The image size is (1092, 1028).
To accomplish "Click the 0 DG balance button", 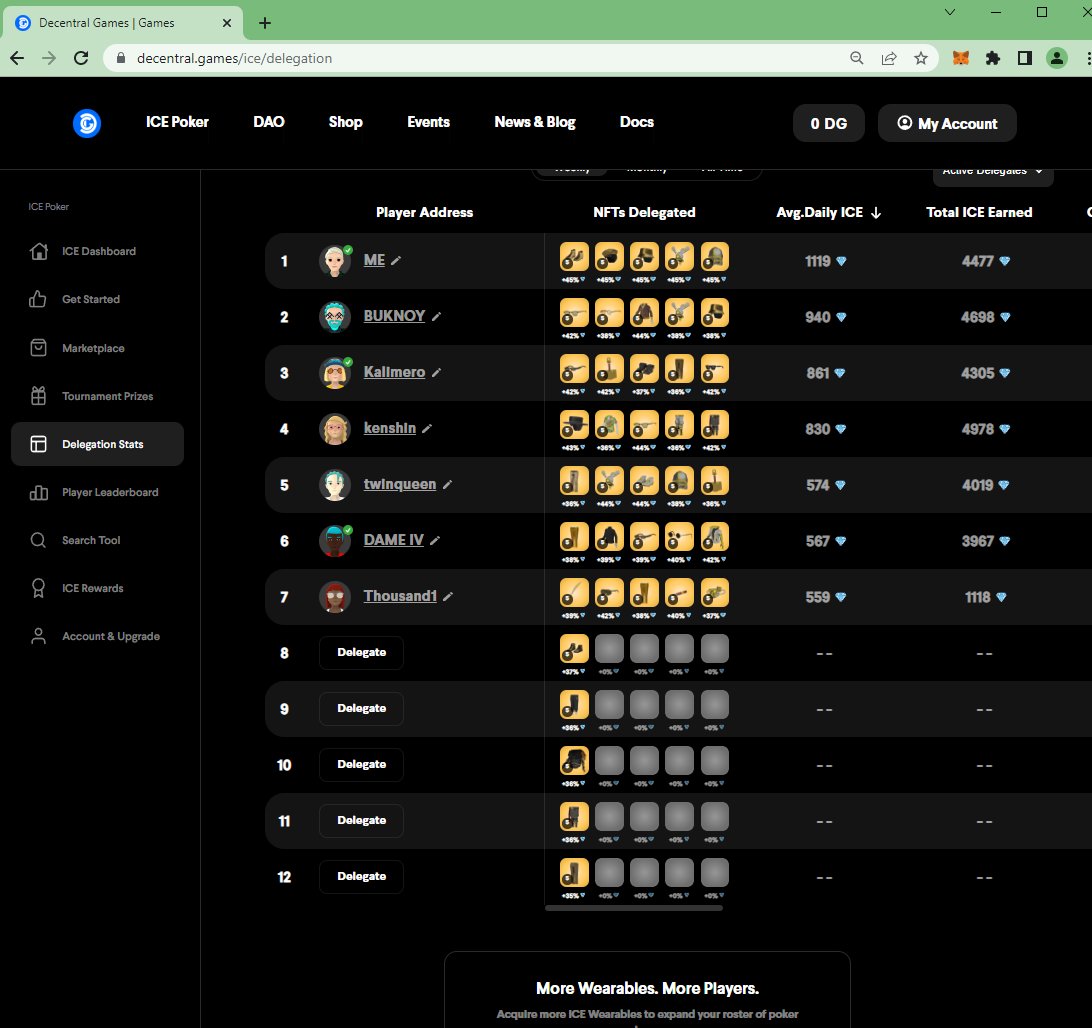I will 829,123.
